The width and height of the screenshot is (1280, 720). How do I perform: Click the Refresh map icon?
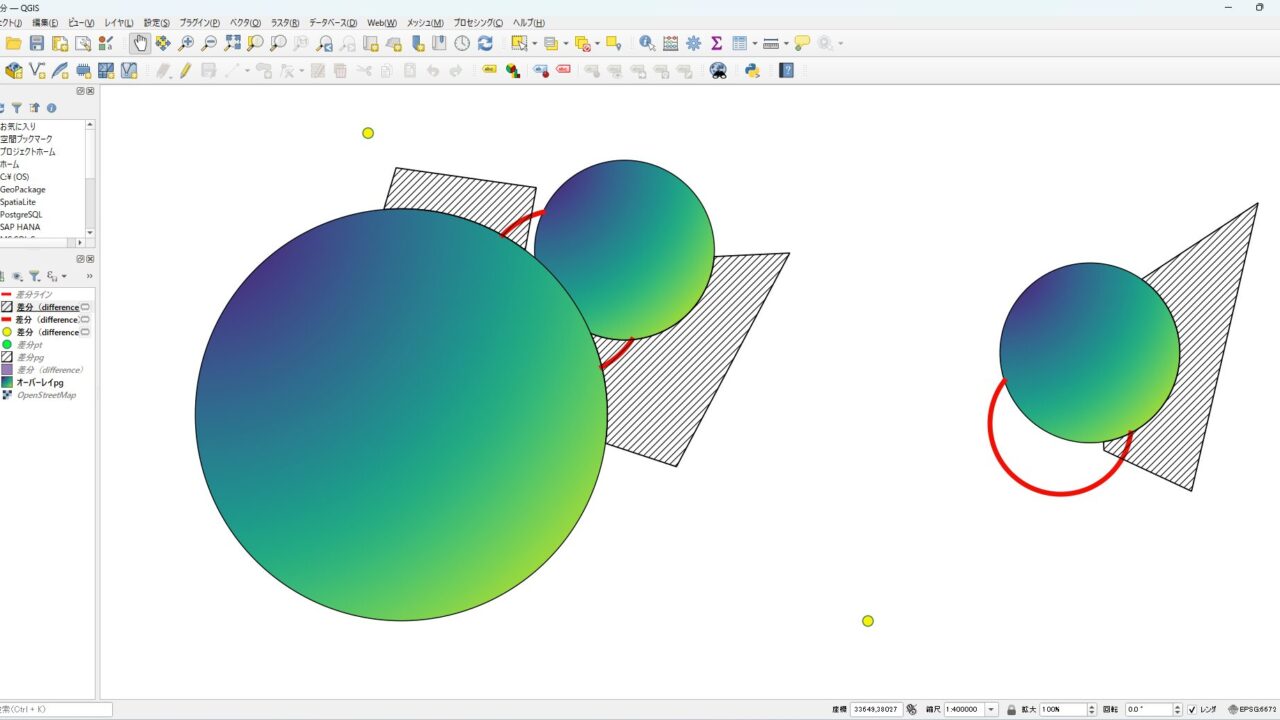point(485,43)
